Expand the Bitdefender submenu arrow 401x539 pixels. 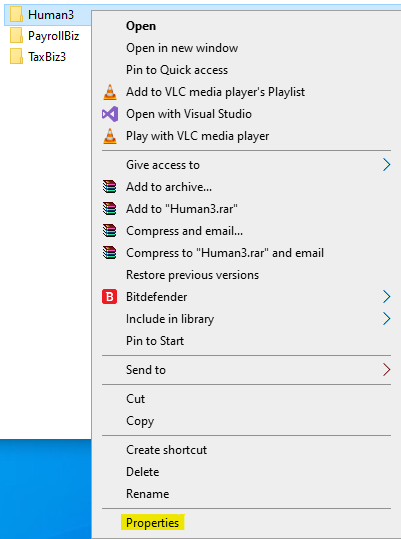[387, 297]
